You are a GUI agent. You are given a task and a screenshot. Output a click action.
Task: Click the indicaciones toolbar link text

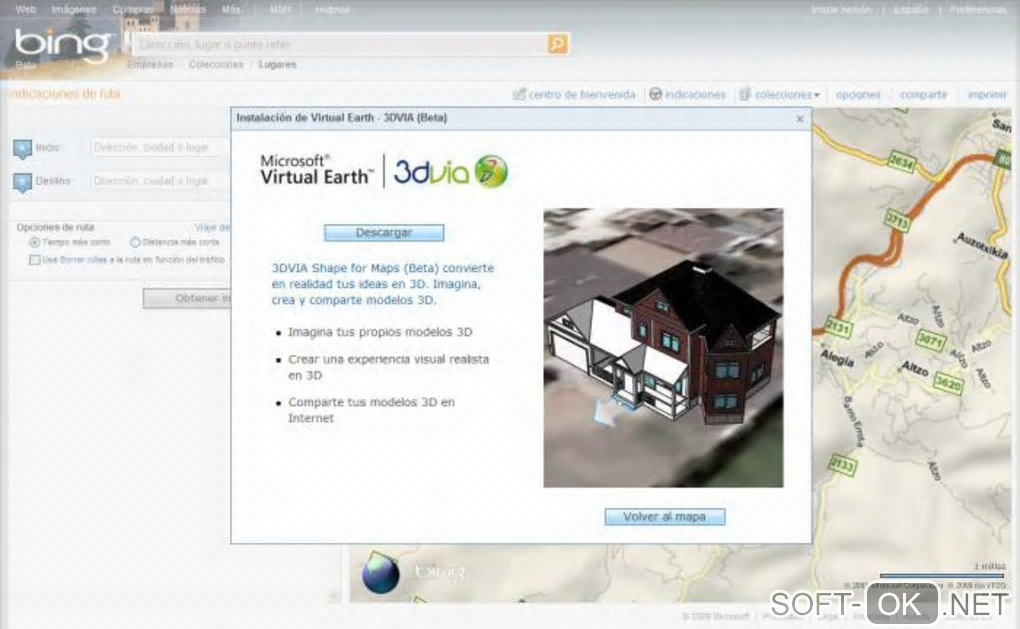[695, 95]
